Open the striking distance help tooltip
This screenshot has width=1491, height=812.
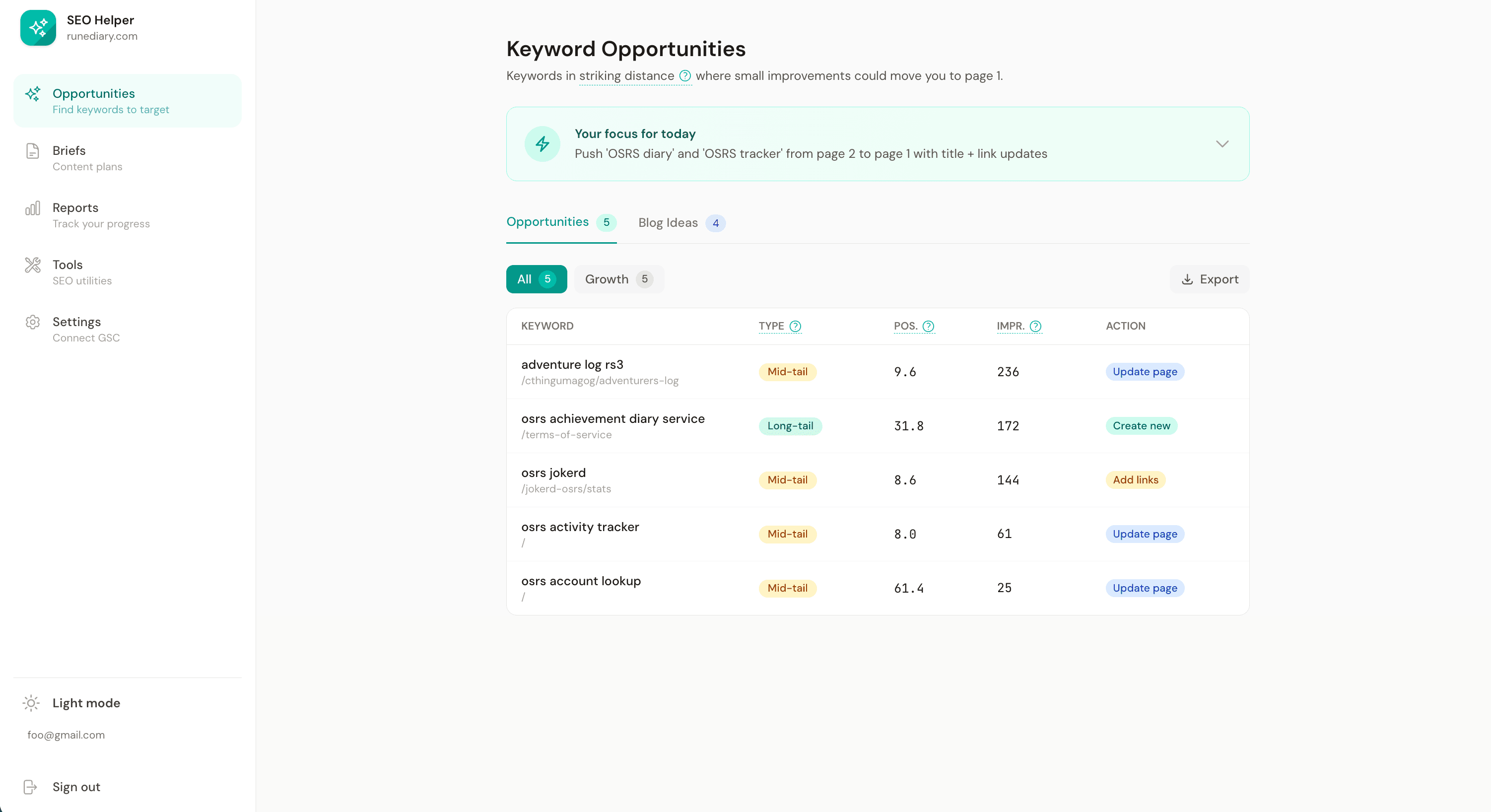tap(686, 76)
